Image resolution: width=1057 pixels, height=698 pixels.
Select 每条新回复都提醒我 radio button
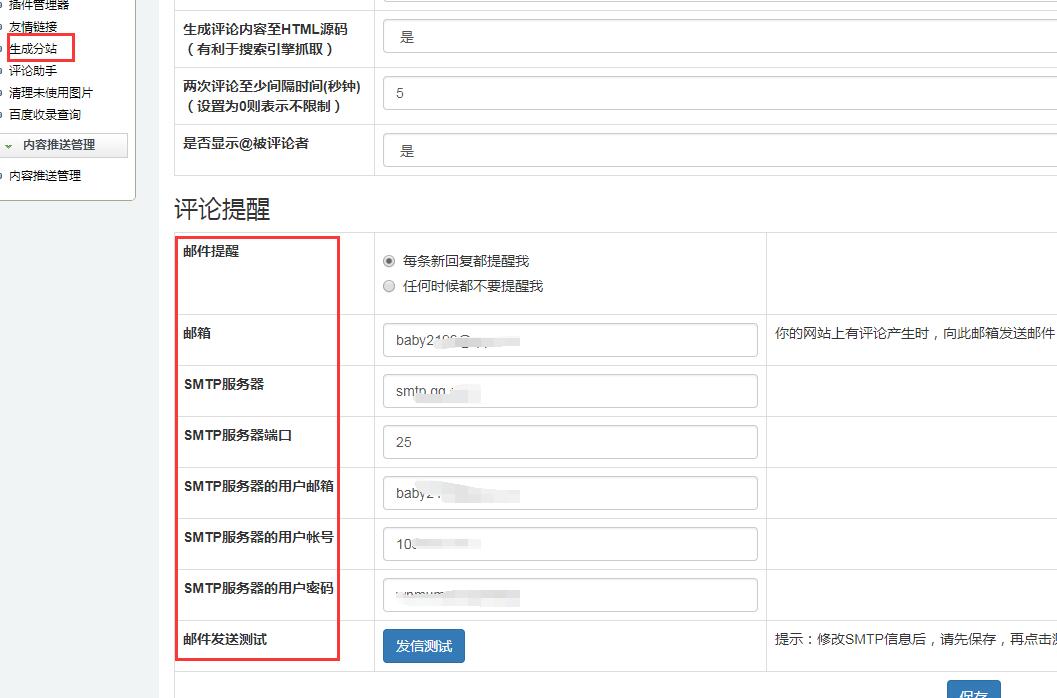pyautogui.click(x=389, y=261)
